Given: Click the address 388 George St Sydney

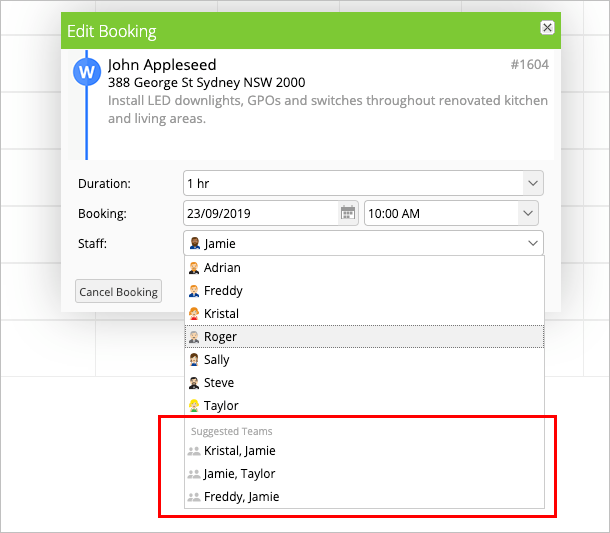Looking at the screenshot, I should coord(207,83).
